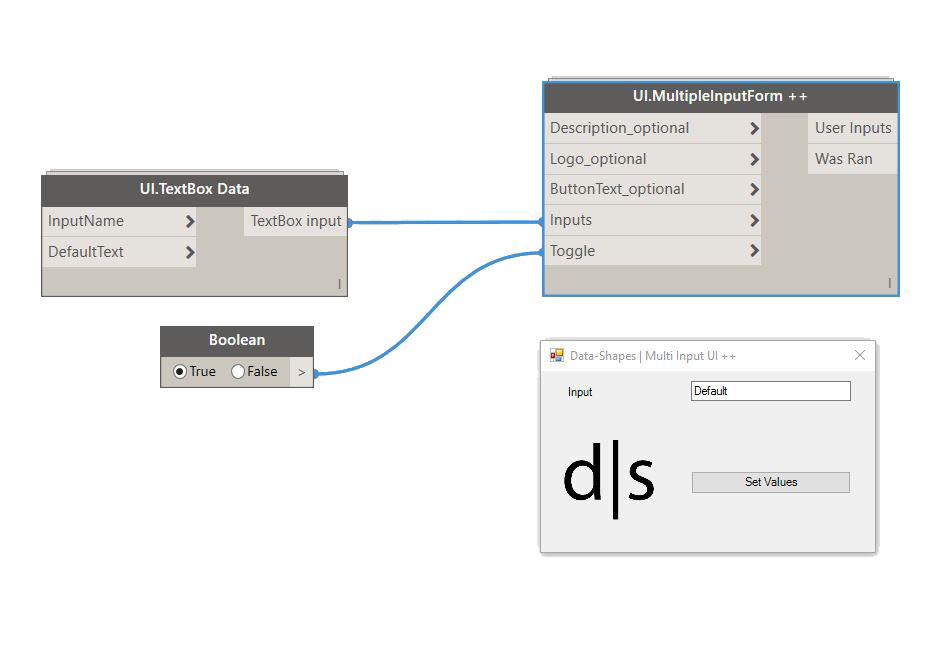Click the indicator on UI.TextBox Data node corner
This screenshot has height=671, width=949.
click(339, 285)
